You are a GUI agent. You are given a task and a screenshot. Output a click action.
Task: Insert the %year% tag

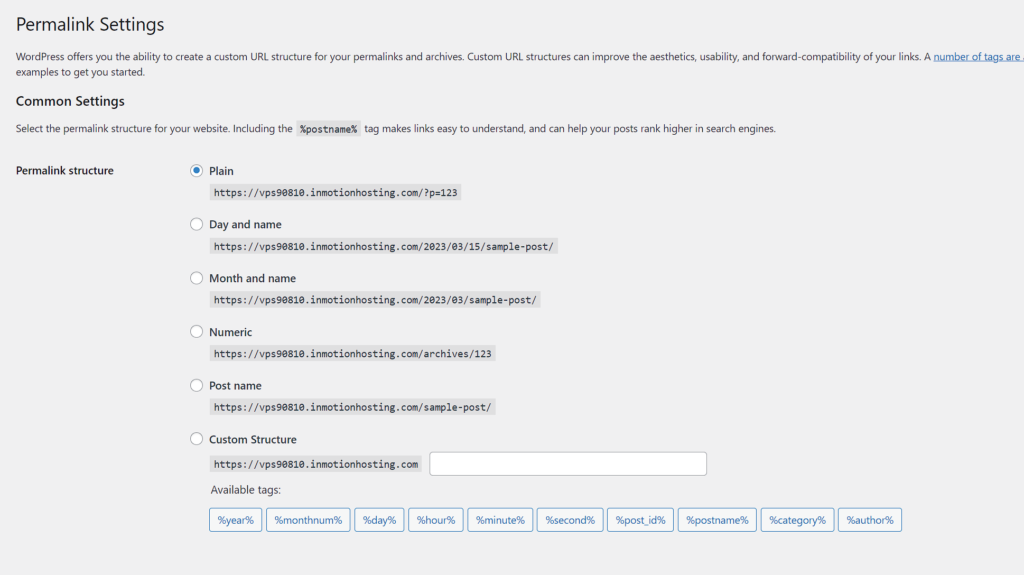pyautogui.click(x=235, y=520)
